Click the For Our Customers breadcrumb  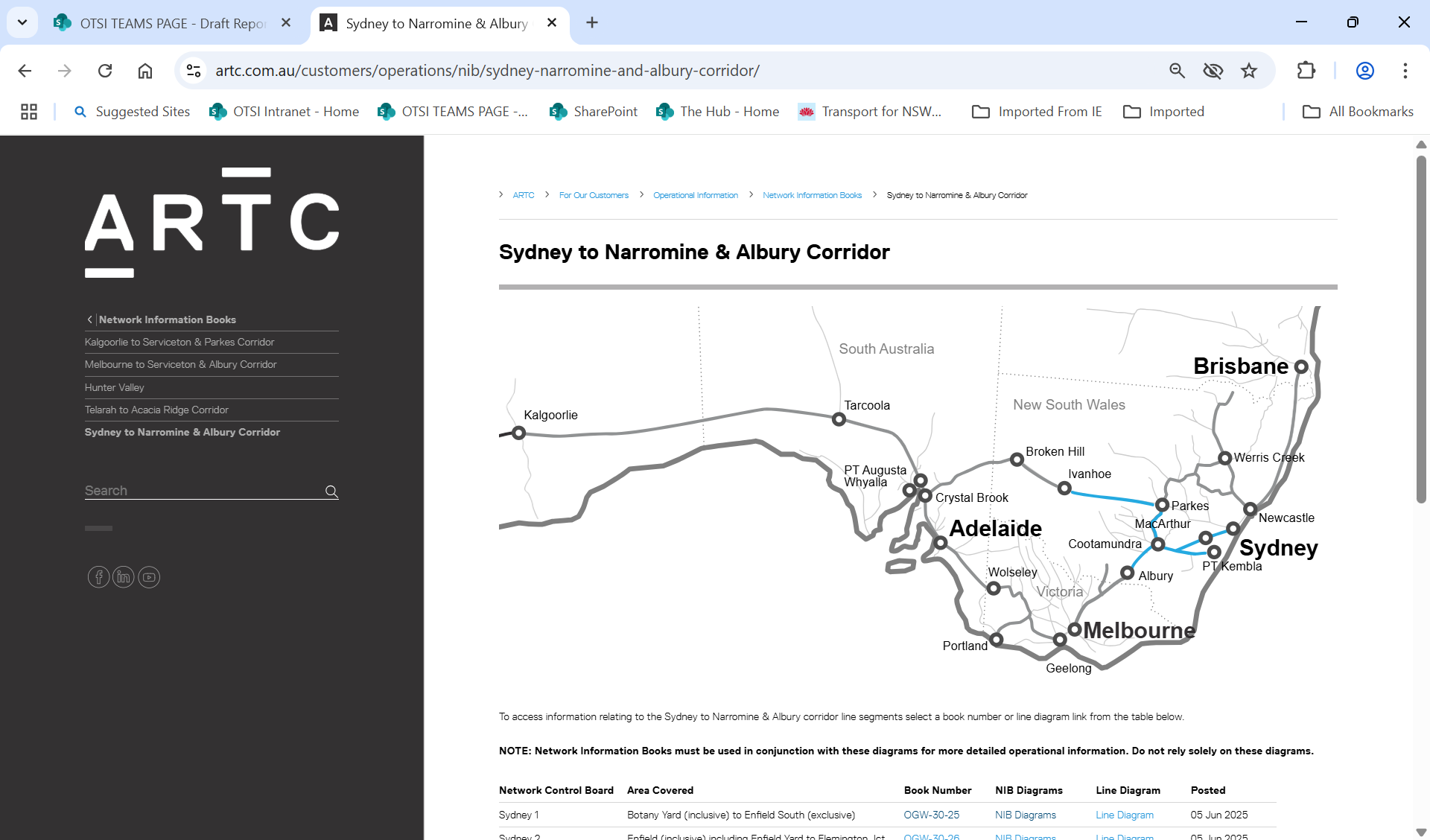pos(594,195)
